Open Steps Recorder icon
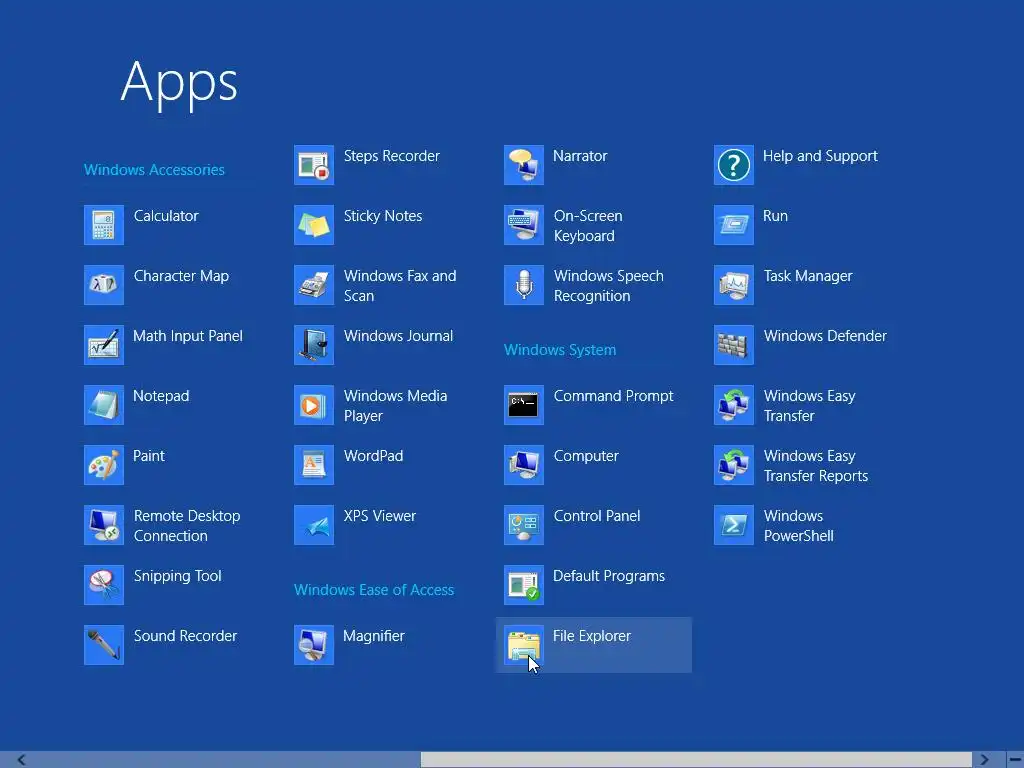This screenshot has height=768, width=1024. click(314, 165)
